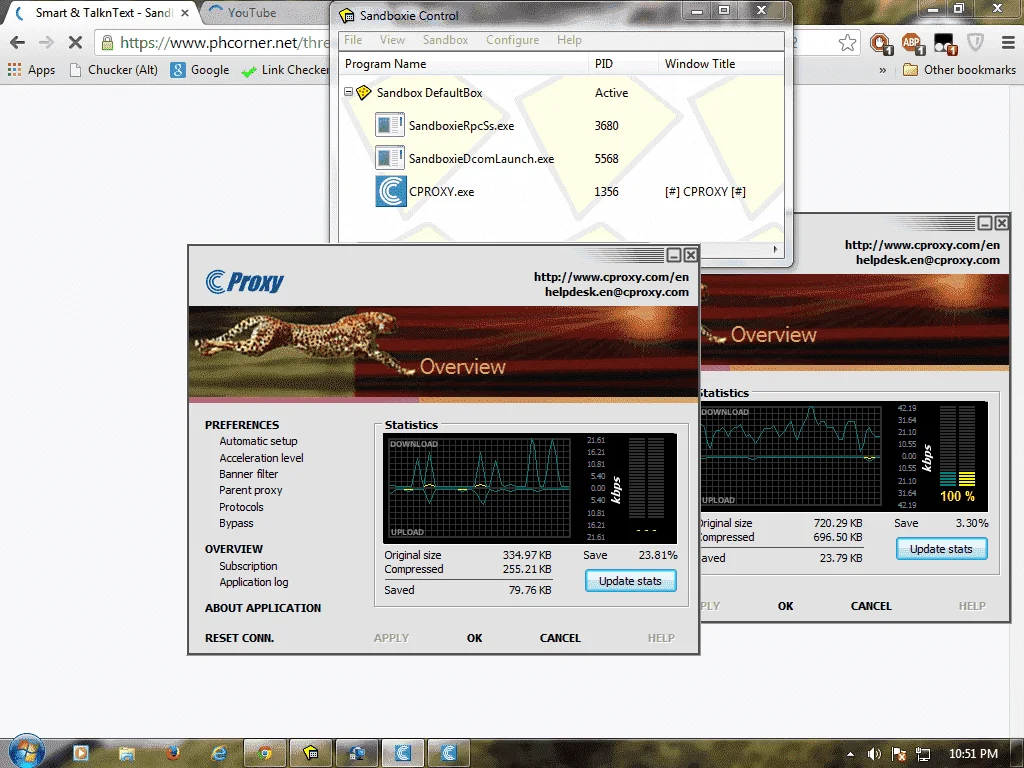This screenshot has width=1024, height=768.
Task: Click the Sandboxie Control taskbar button
Action: pos(312,753)
